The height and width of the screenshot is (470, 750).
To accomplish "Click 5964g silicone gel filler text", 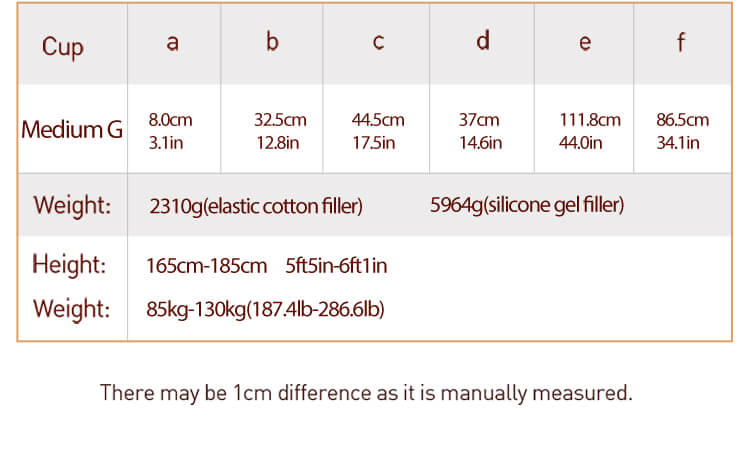I will coord(527,205).
